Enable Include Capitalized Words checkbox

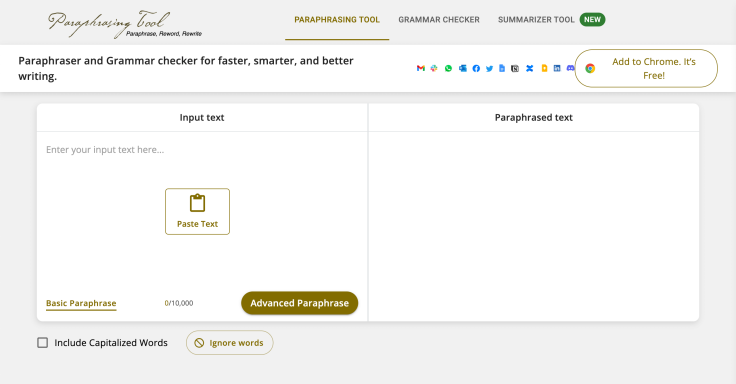[x=43, y=343]
